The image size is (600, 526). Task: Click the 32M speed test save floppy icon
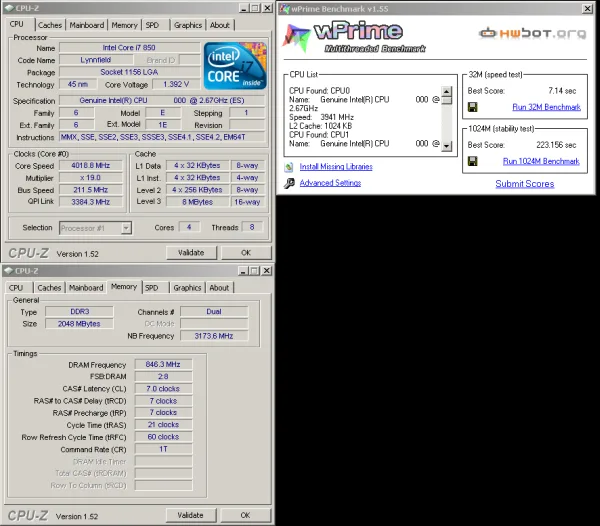(x=473, y=107)
